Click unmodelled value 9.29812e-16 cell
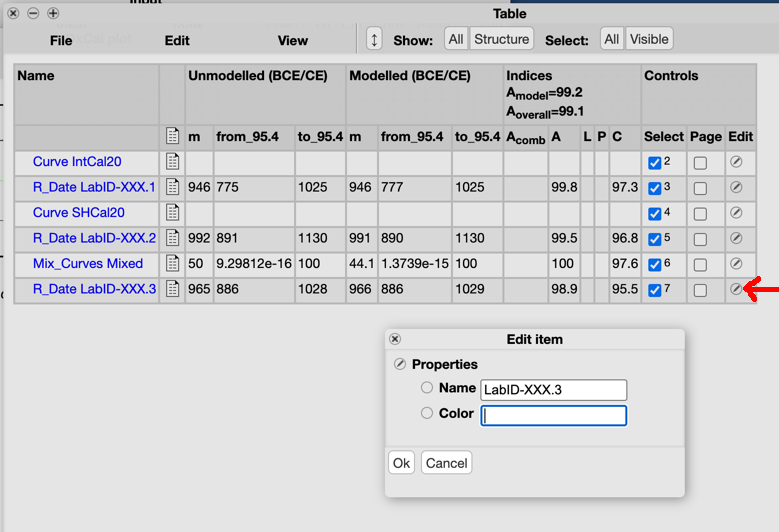 [254, 264]
